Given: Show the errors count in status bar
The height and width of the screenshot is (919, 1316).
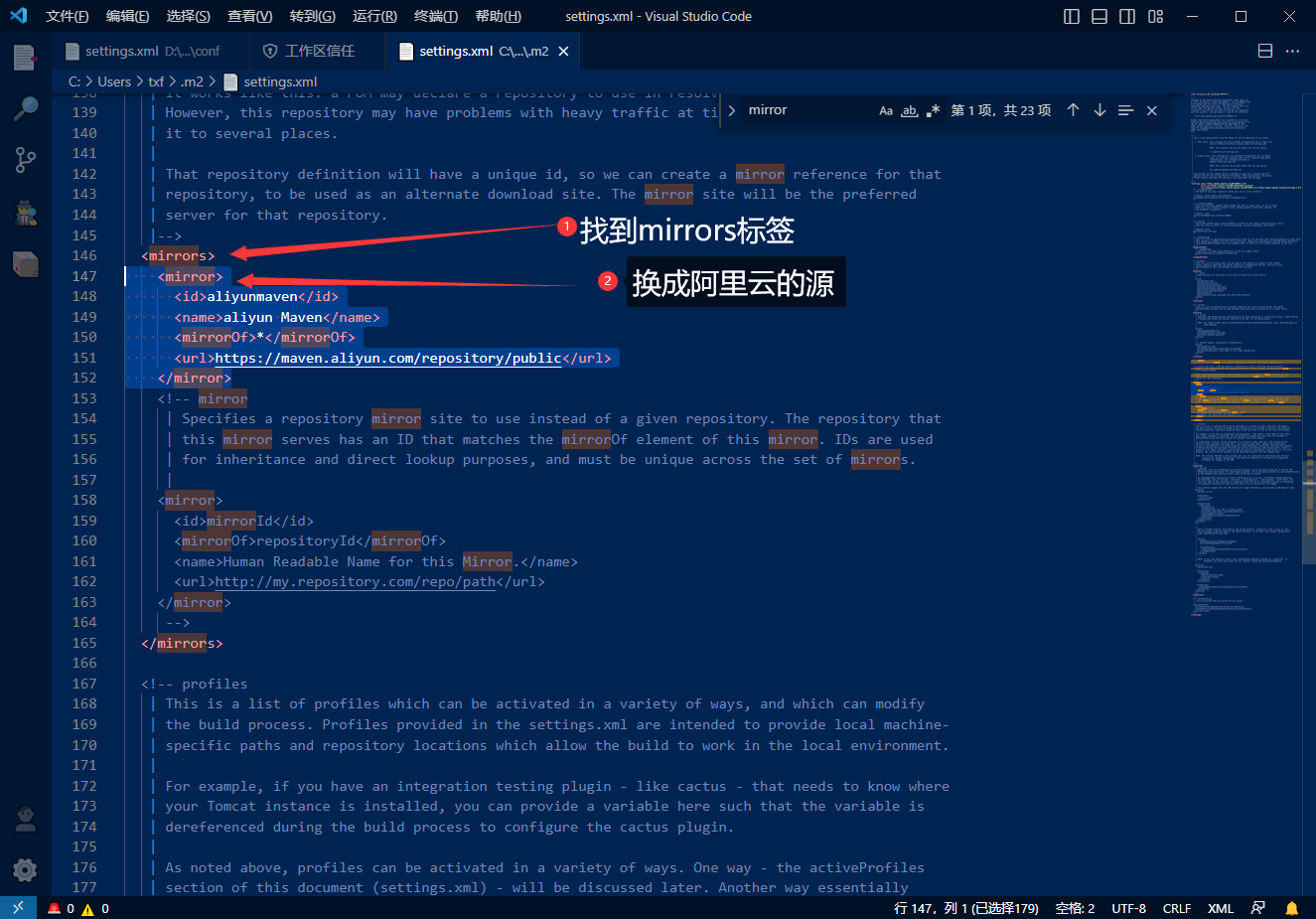Looking at the screenshot, I should (x=62, y=908).
